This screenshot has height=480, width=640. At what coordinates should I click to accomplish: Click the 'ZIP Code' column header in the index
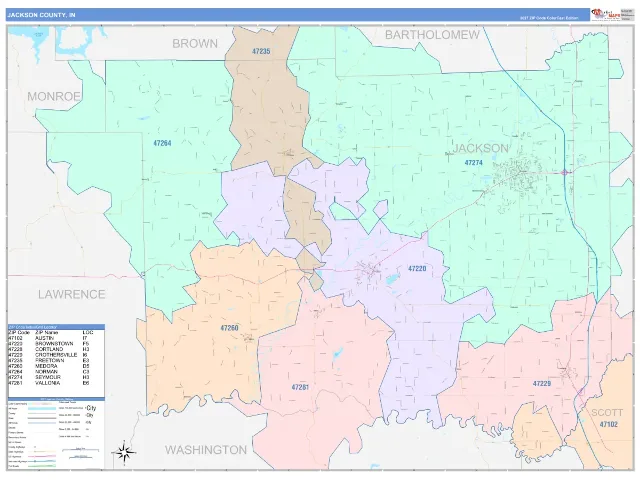19,333
